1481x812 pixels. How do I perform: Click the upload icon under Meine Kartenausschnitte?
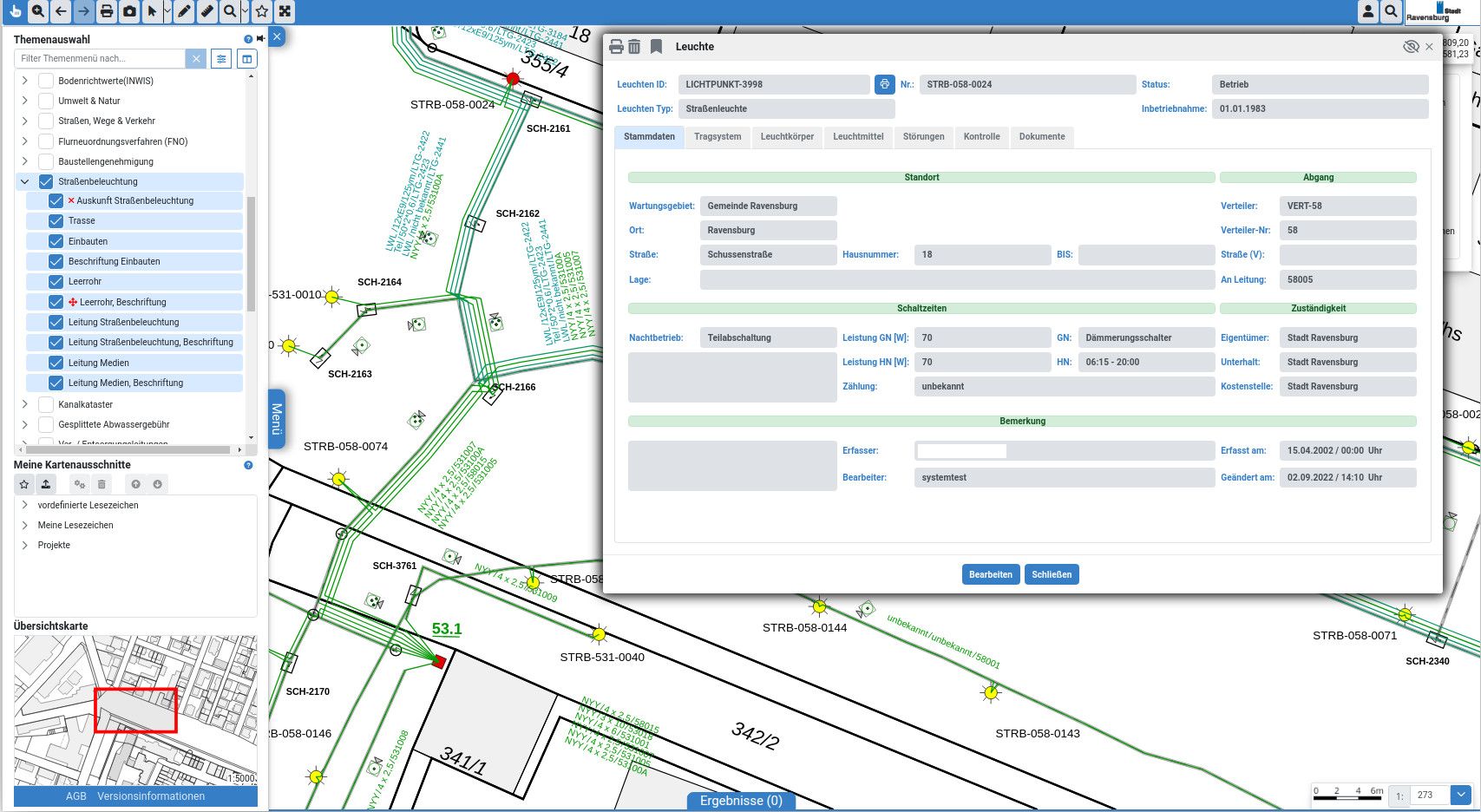pos(46,484)
